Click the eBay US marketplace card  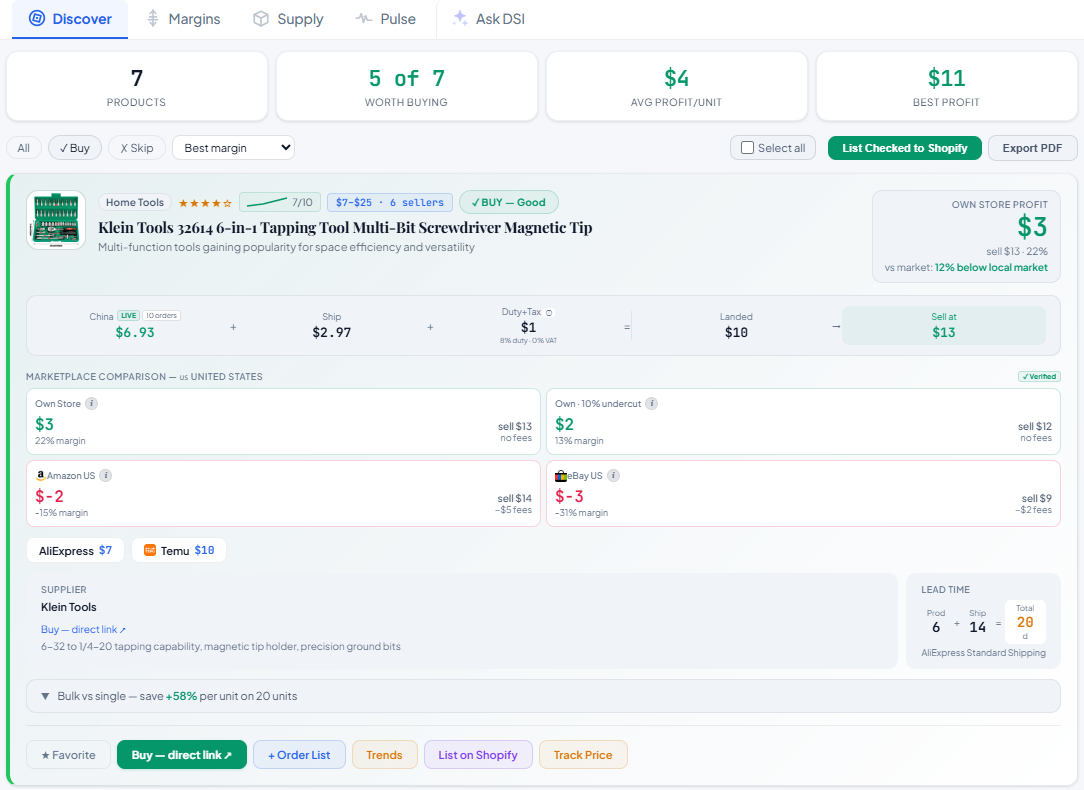tap(803, 493)
